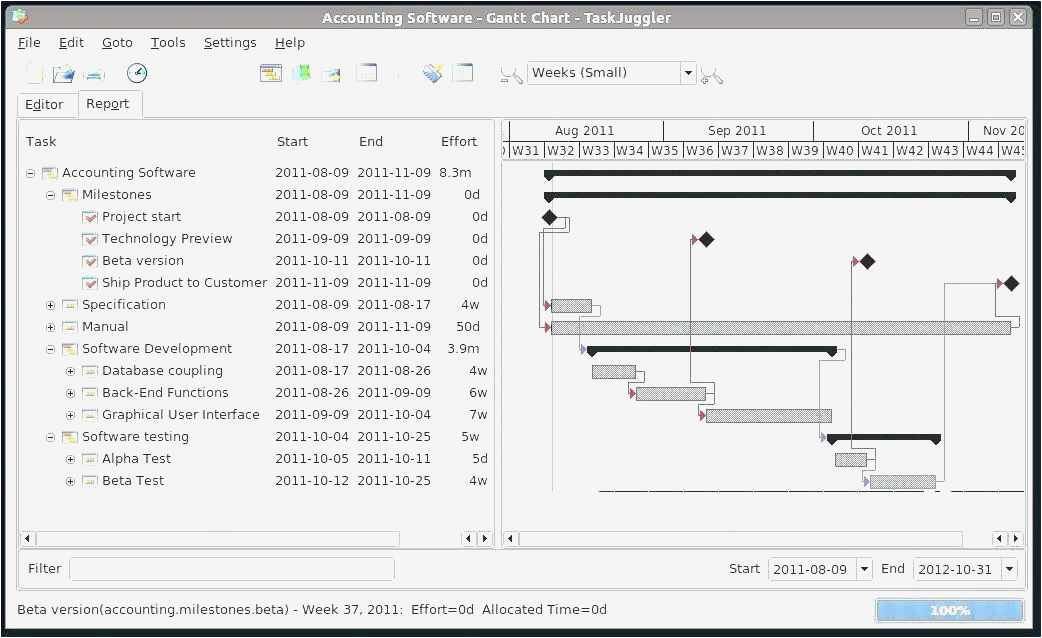Image resolution: width=1042 pixels, height=638 pixels.
Task: Expand the Beta Test task
Action: coord(70,481)
